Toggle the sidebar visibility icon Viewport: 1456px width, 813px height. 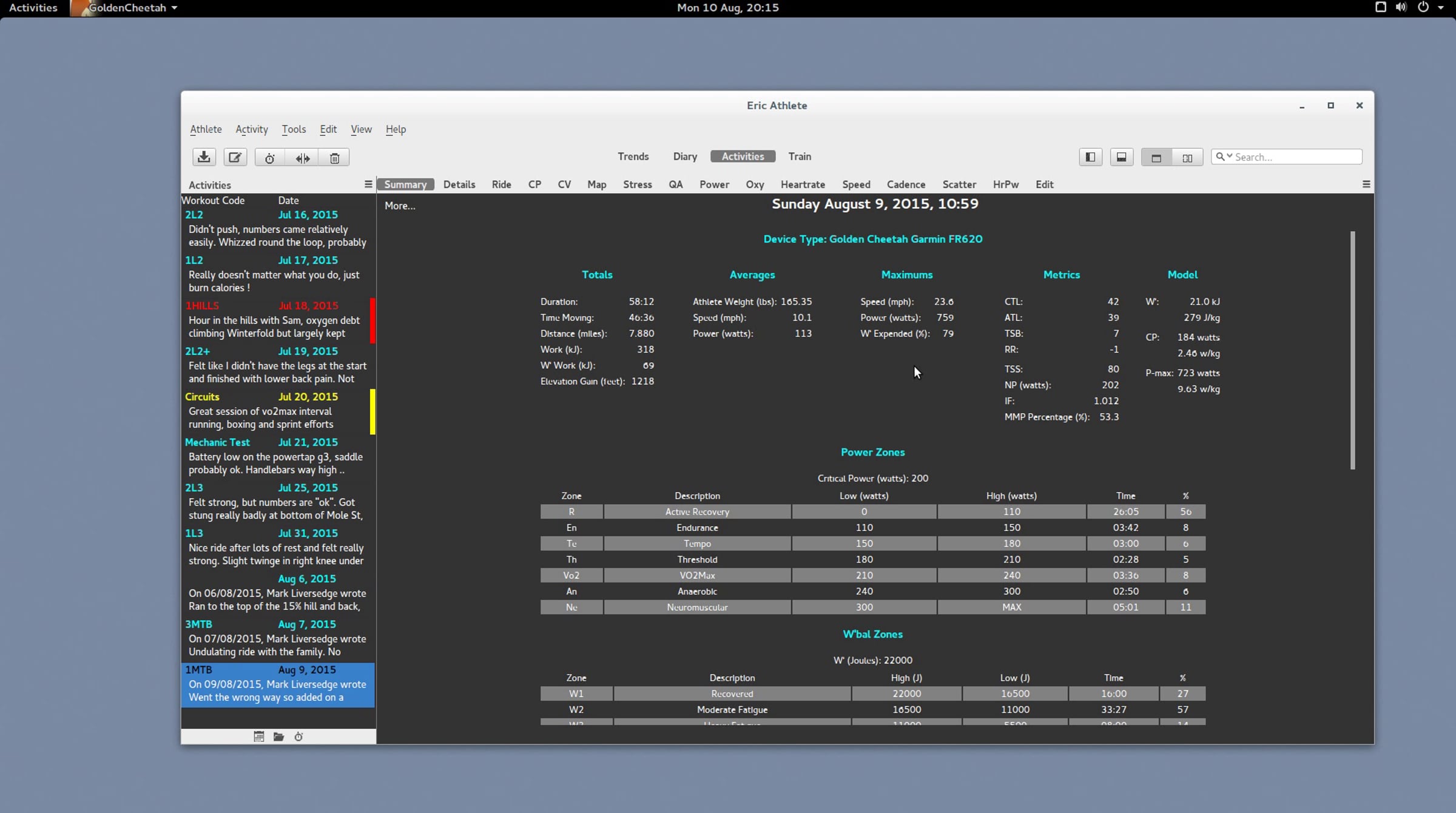click(1090, 157)
